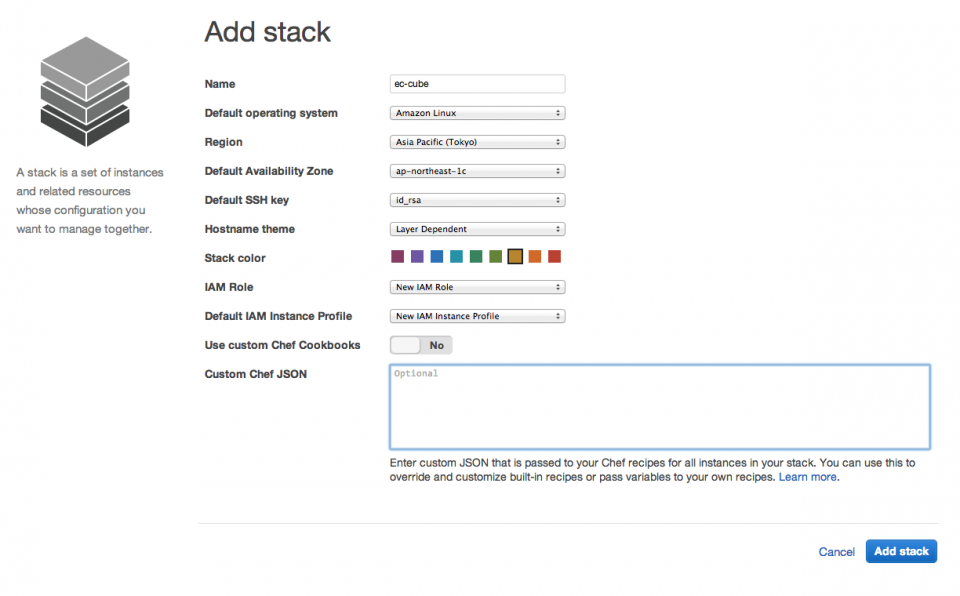
Task: Click the stack layers icon
Action: point(85,90)
